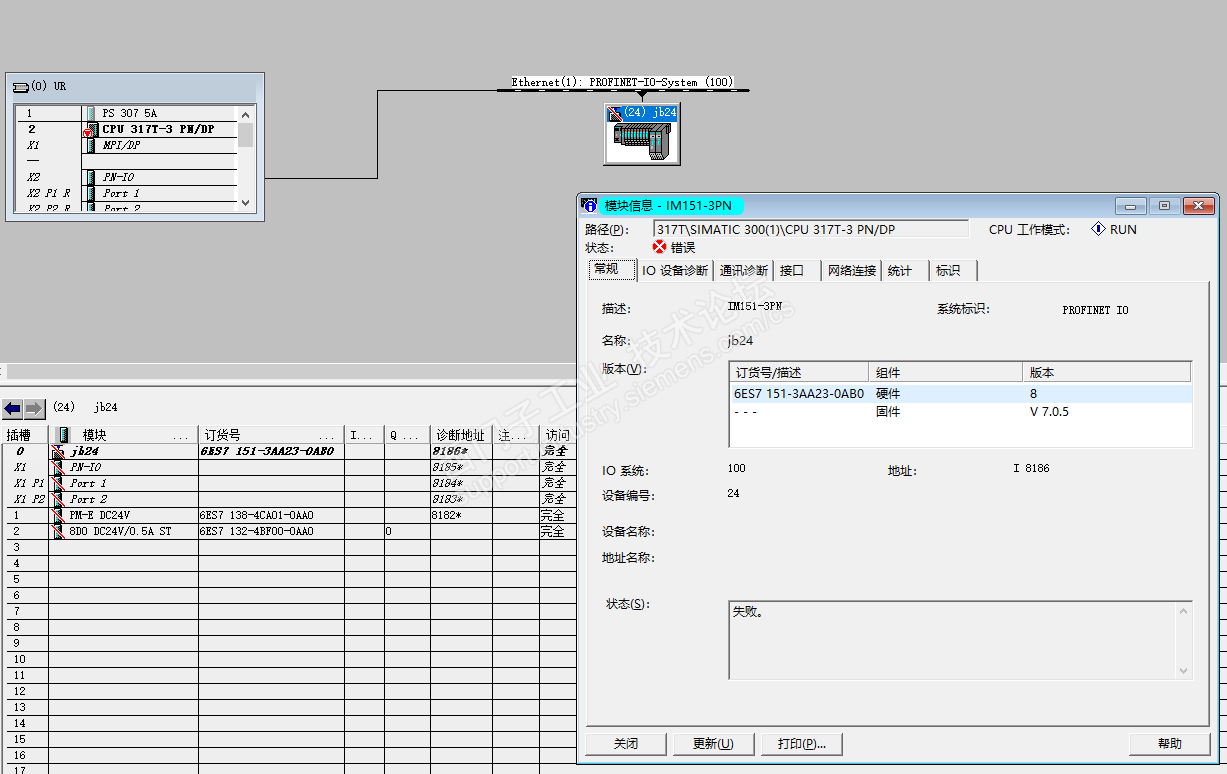Screen dimensions: 1227x774
Task: Click the module column header icon
Action: (64, 435)
